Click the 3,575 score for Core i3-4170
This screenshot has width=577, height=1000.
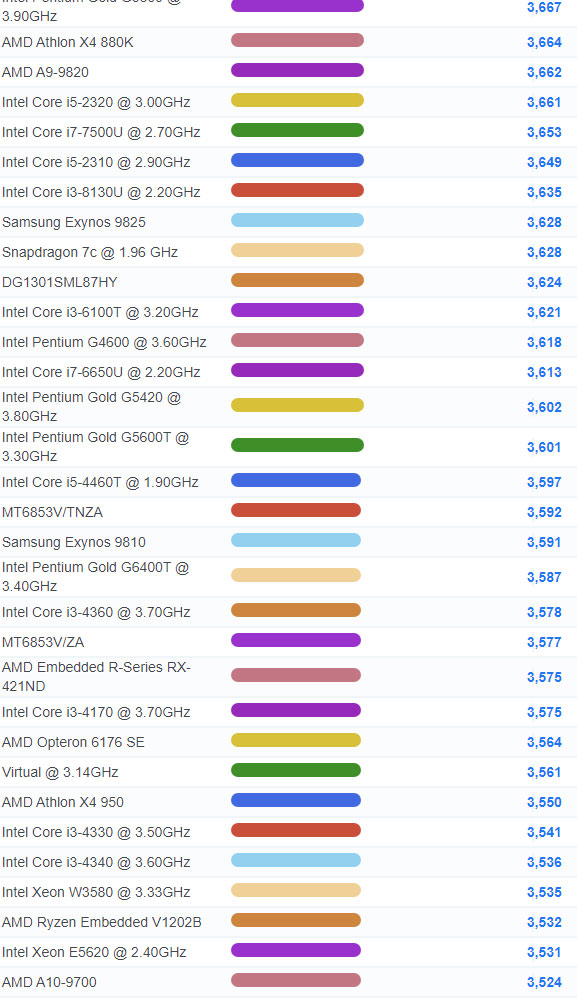[x=544, y=712]
